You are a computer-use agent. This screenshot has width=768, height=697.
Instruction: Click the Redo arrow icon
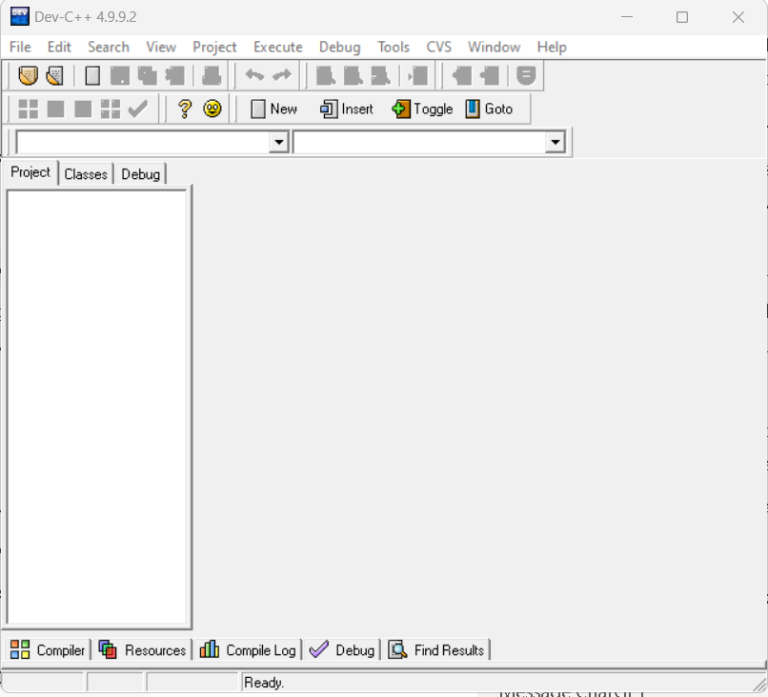click(282, 75)
